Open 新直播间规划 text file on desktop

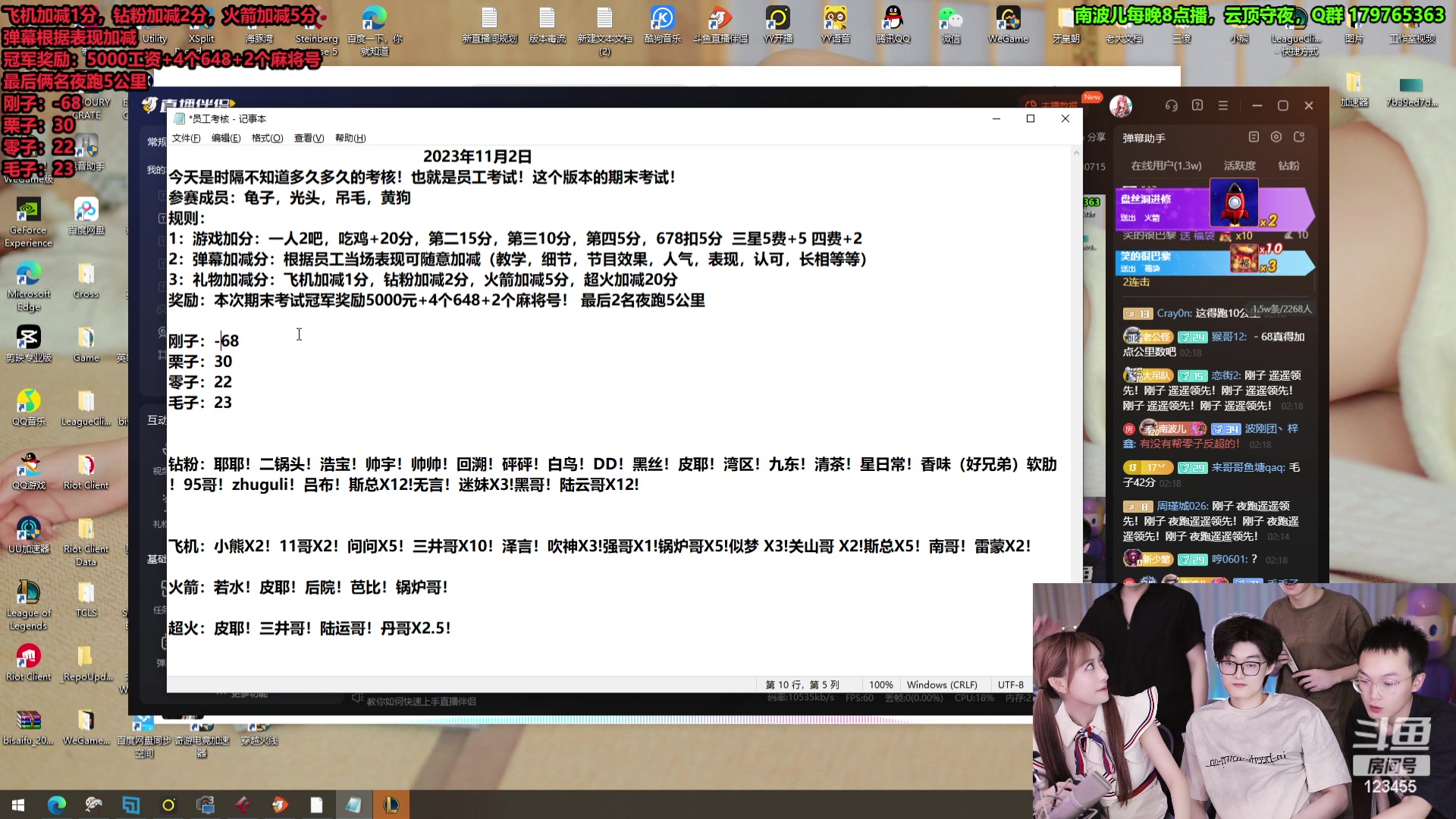[x=489, y=24]
